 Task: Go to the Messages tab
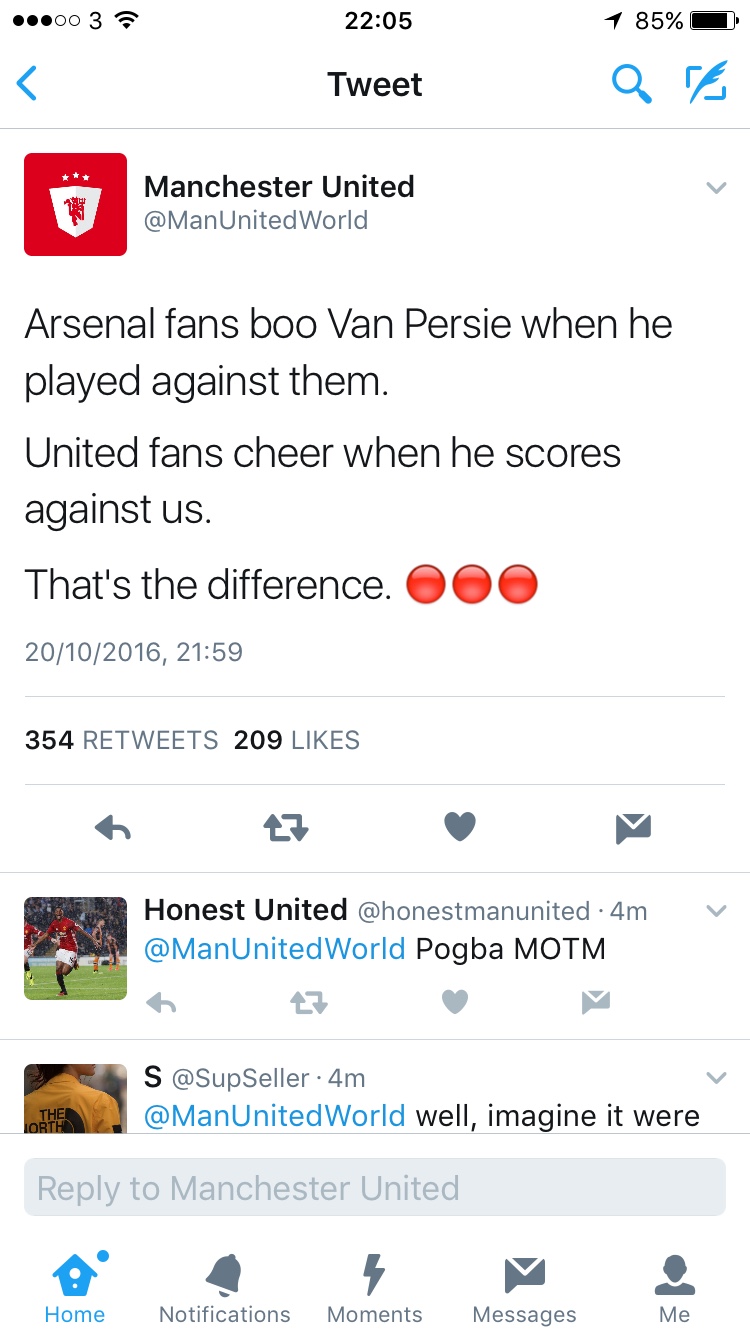524,1289
